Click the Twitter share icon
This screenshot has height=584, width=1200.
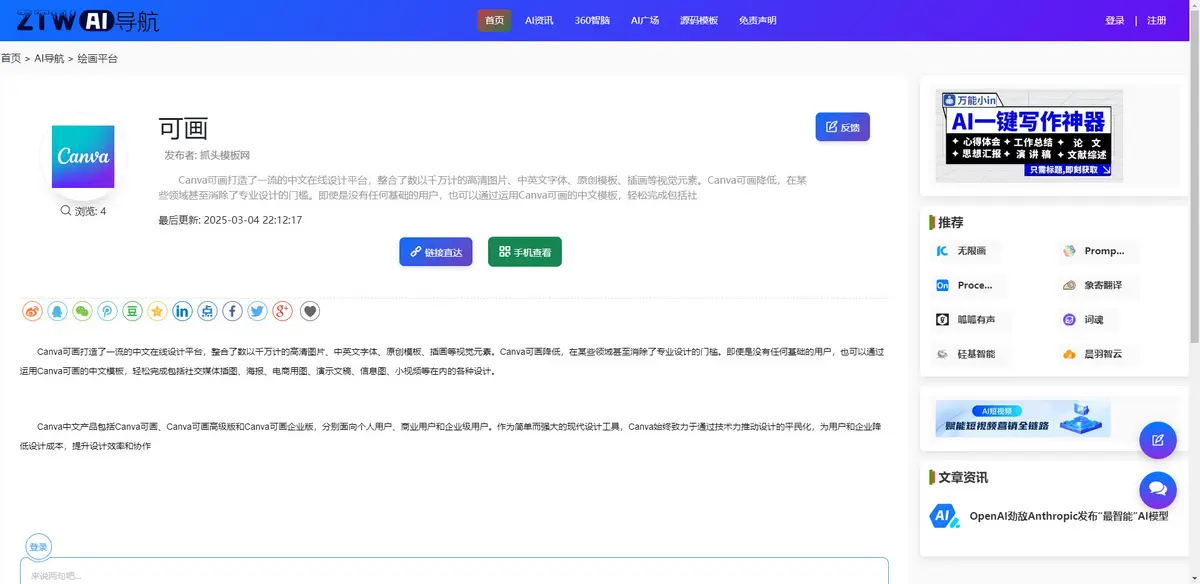pos(257,311)
